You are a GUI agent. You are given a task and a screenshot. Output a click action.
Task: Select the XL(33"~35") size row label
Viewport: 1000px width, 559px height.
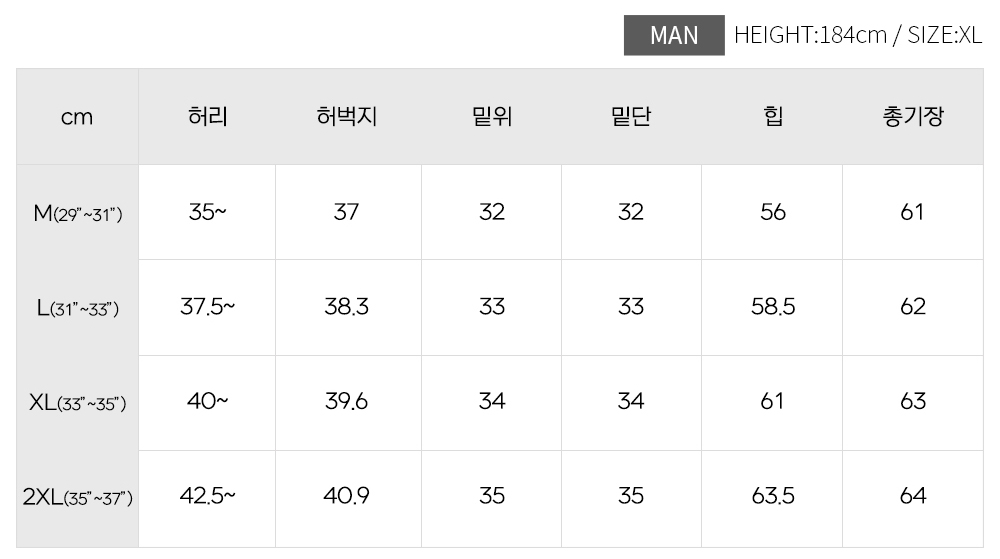click(x=77, y=403)
